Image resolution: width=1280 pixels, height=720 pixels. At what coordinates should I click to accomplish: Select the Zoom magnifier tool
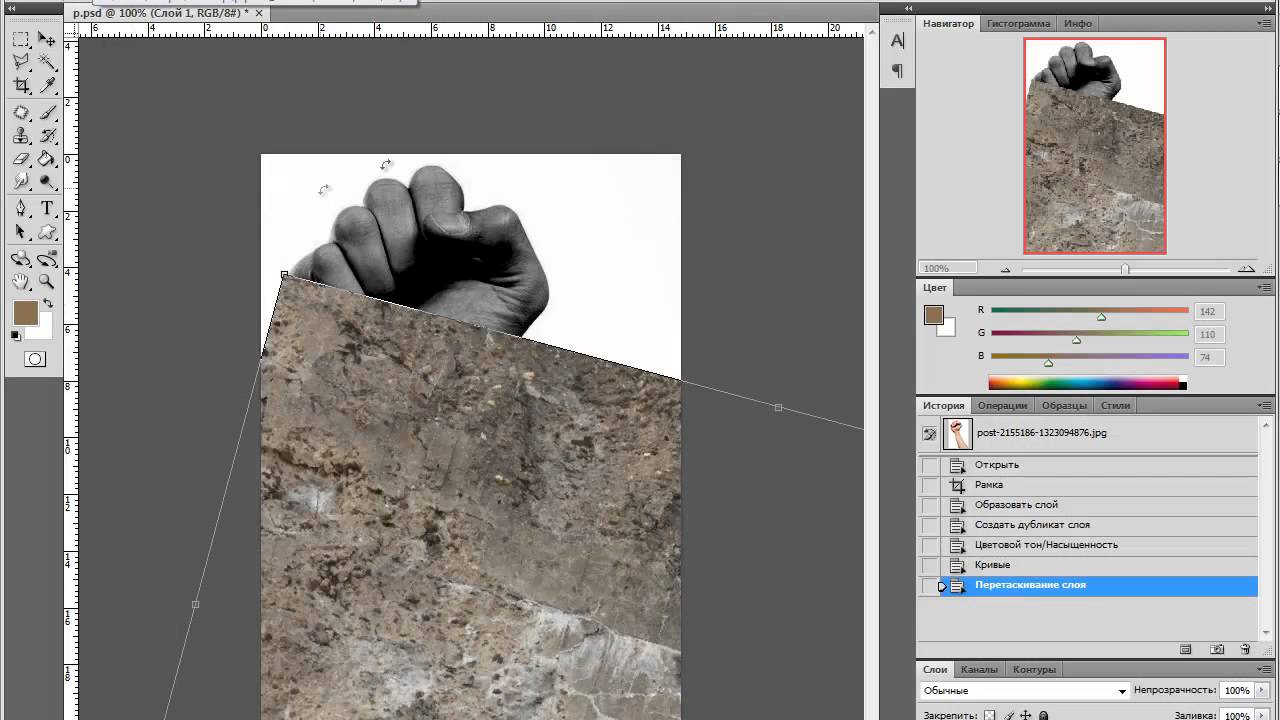pyautogui.click(x=47, y=282)
